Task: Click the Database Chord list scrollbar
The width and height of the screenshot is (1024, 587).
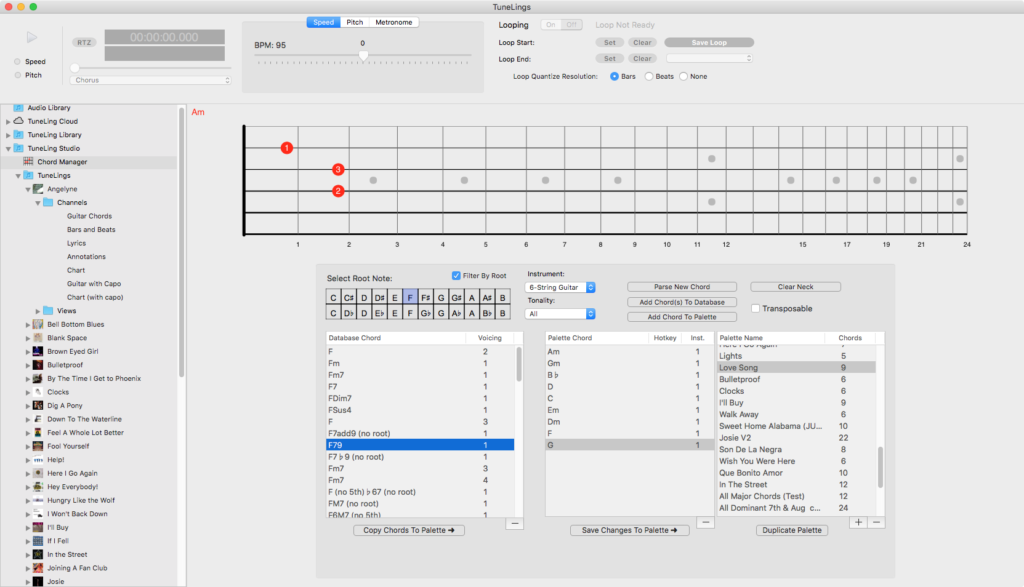Action: pyautogui.click(x=519, y=364)
